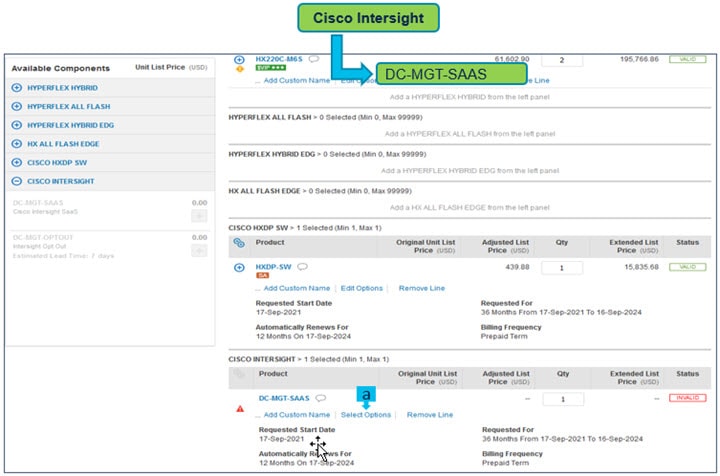Click 'HX ALL FLASH EDGE > 0 Selected' heading
Viewport: 720px width, 476px height.
coord(320,191)
